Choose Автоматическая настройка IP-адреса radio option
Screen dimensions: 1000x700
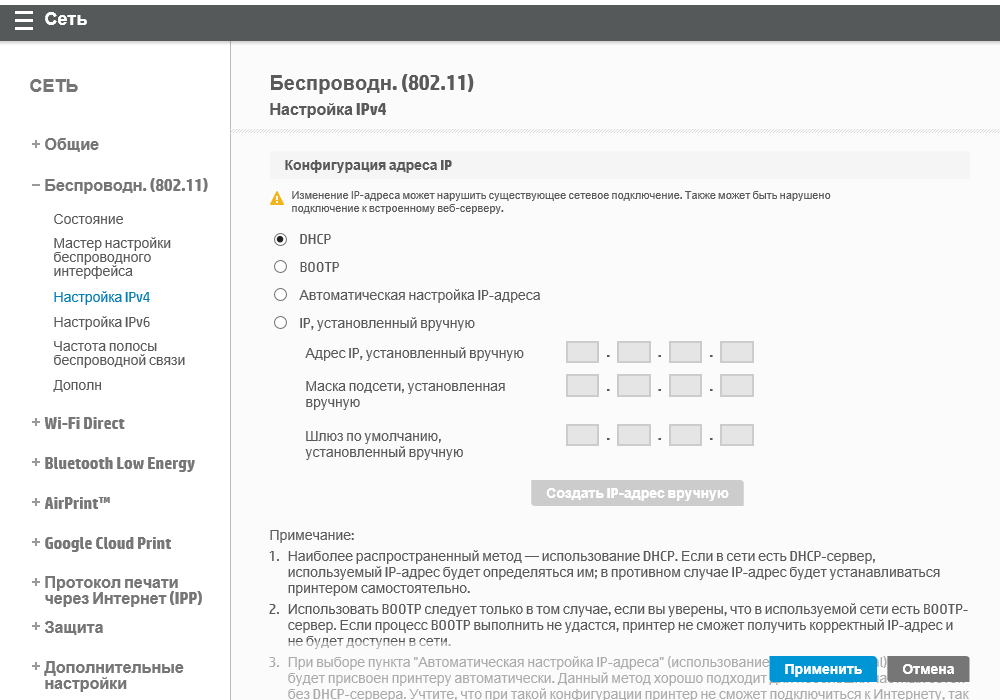click(x=280, y=295)
